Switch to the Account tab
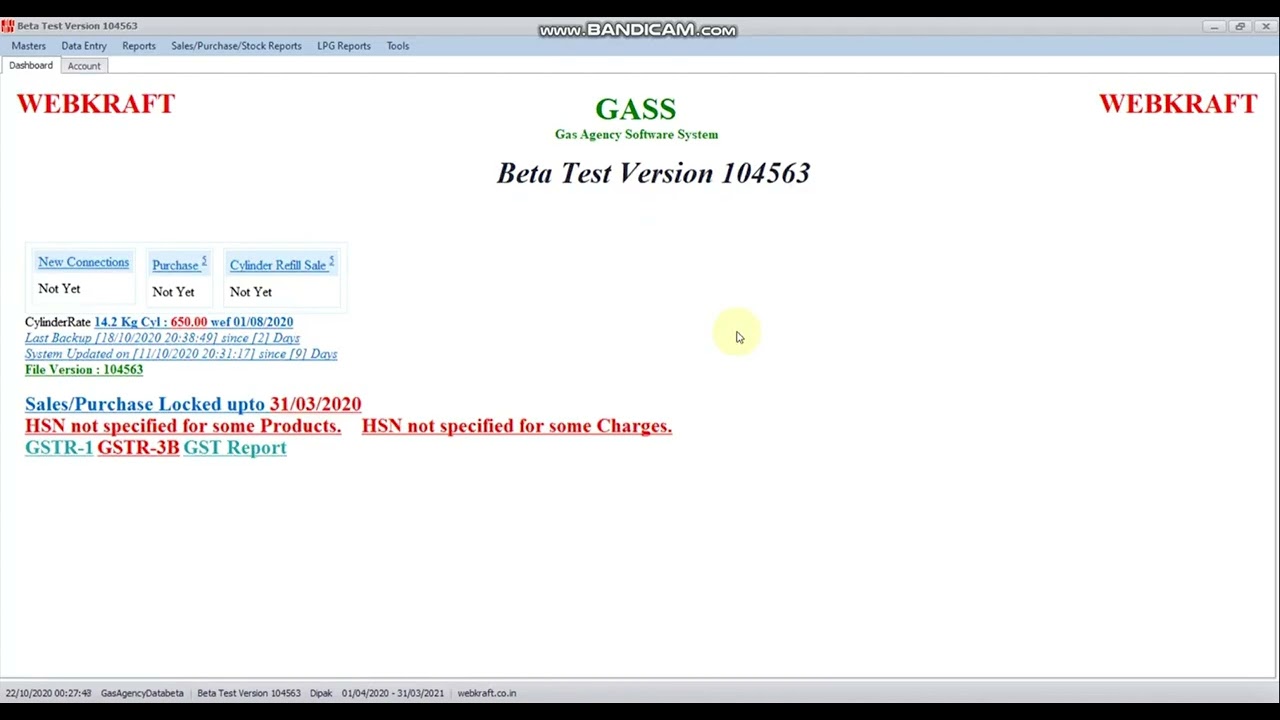This screenshot has width=1280, height=720. [84, 66]
